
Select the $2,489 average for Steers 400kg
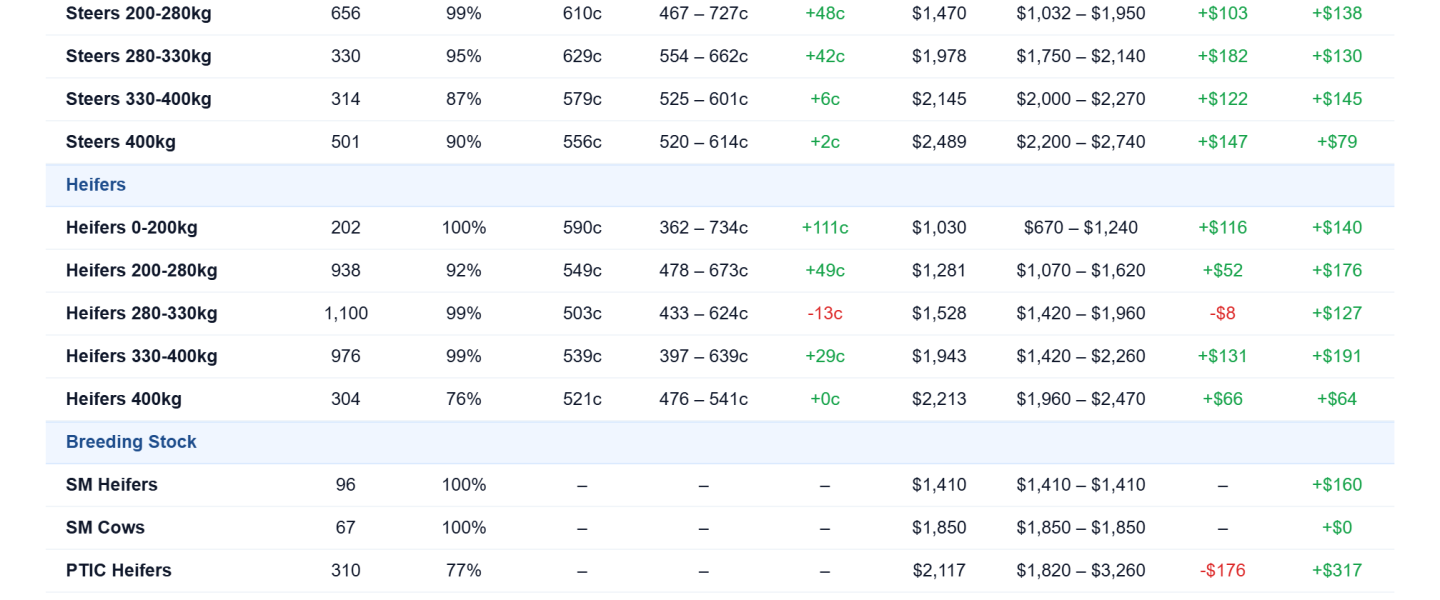click(x=939, y=142)
